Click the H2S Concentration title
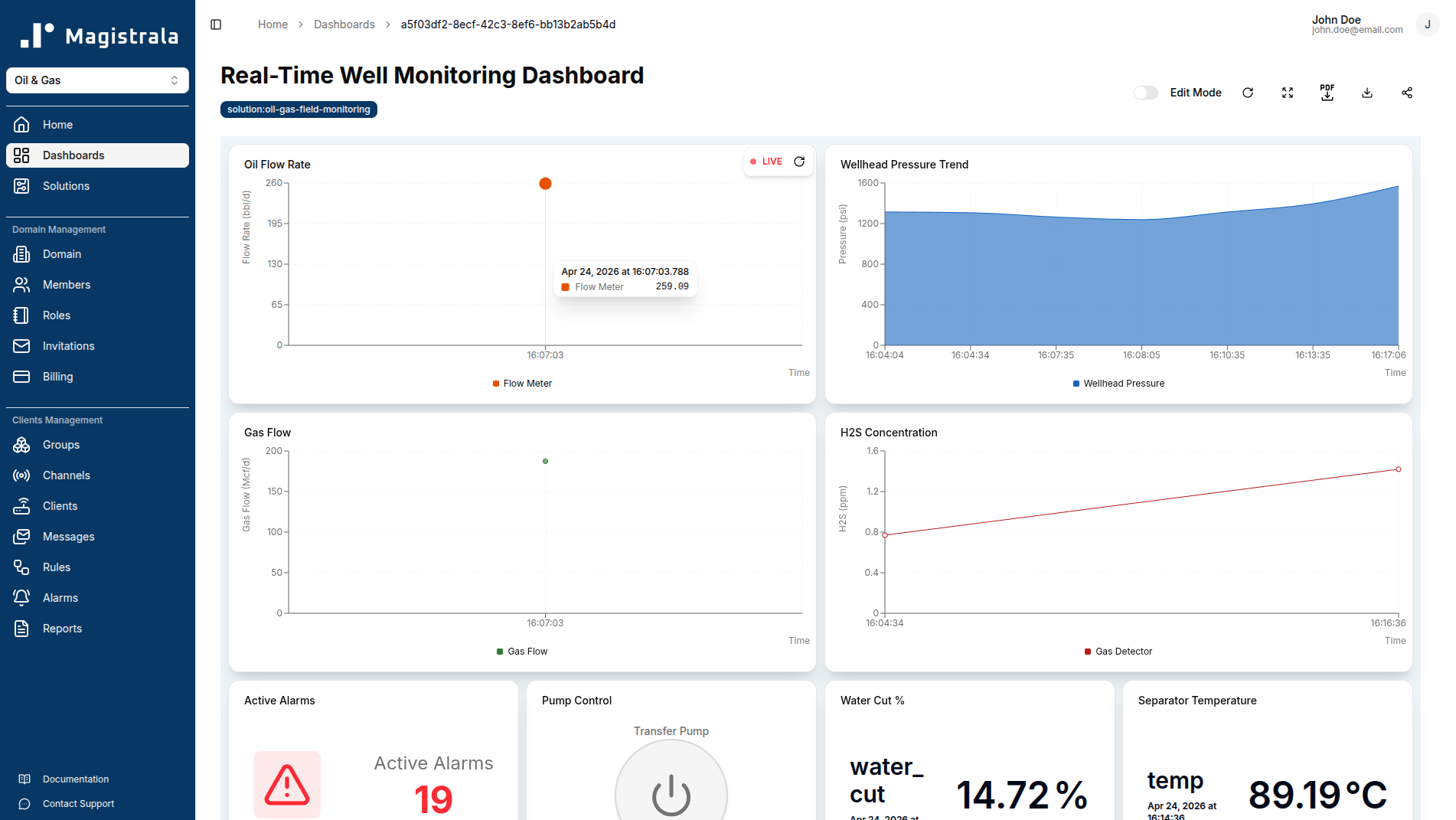 click(x=889, y=433)
